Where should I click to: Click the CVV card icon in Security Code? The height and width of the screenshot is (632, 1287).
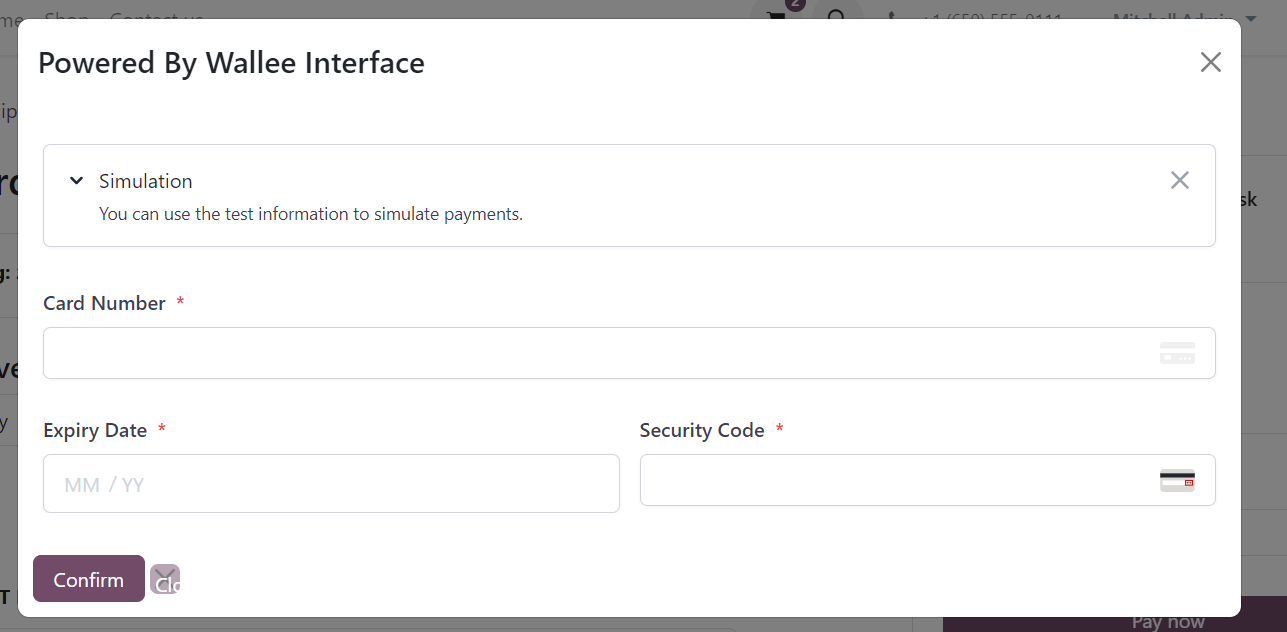(x=1177, y=480)
